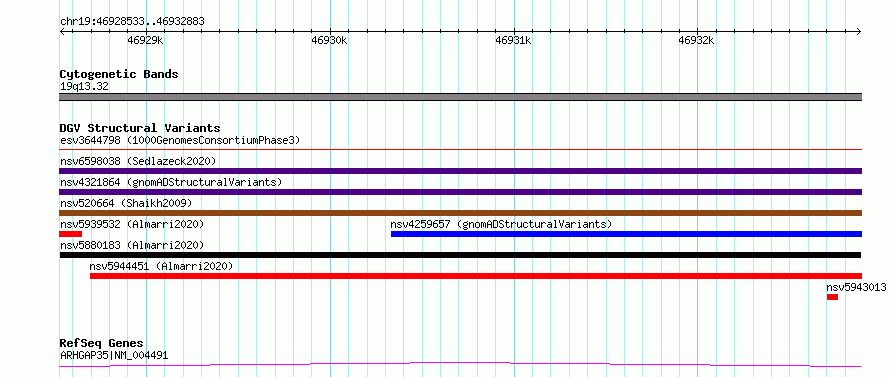
Task: Select the long red nsv5944451 bar
Action: pos(476,276)
